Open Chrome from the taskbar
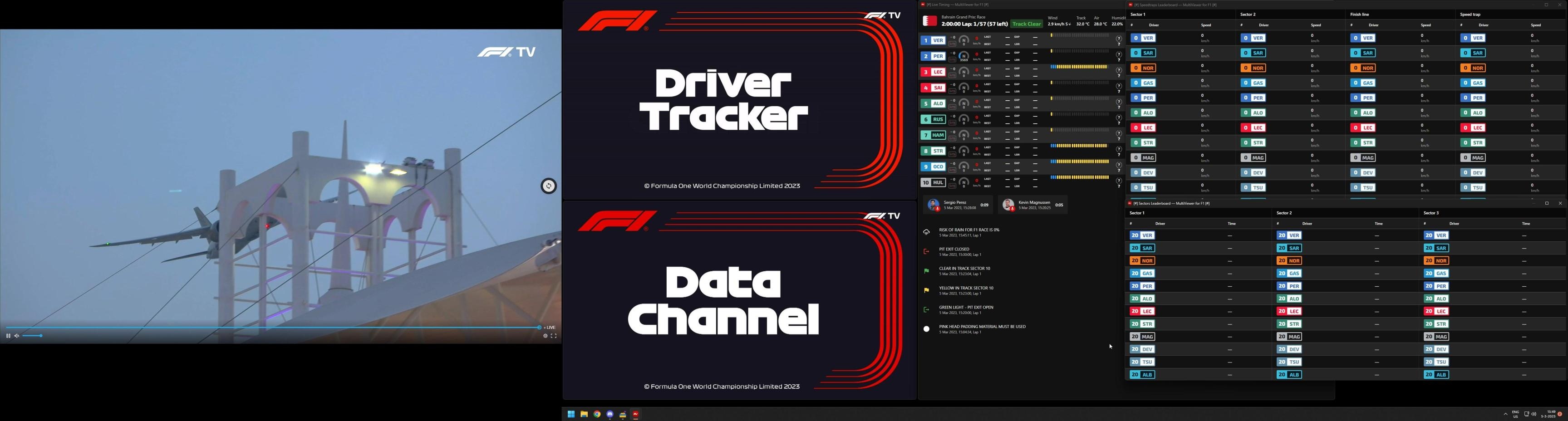Image resolution: width=1568 pixels, height=421 pixels. pyautogui.click(x=597, y=414)
